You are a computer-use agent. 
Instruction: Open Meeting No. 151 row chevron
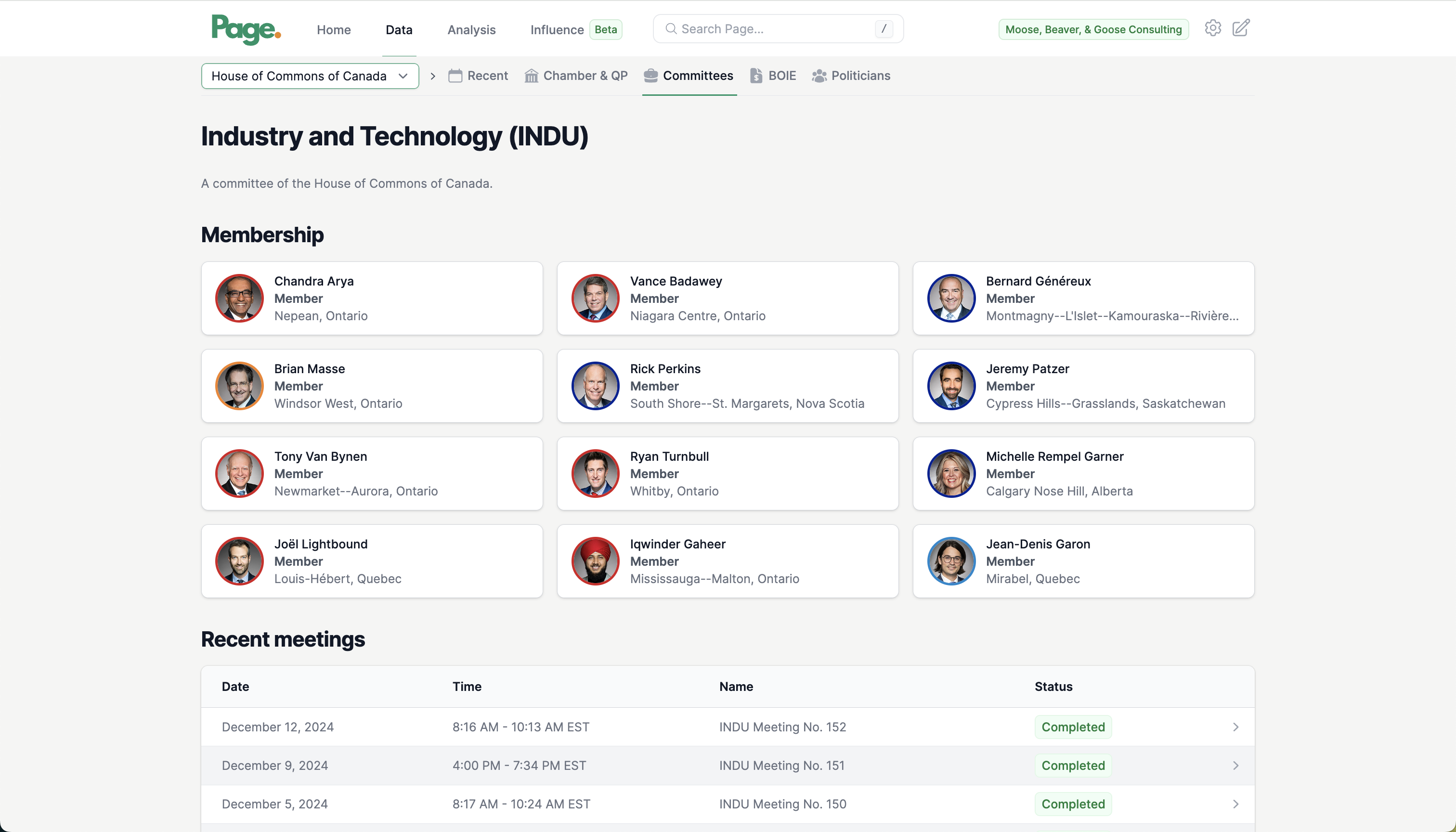[x=1235, y=765]
